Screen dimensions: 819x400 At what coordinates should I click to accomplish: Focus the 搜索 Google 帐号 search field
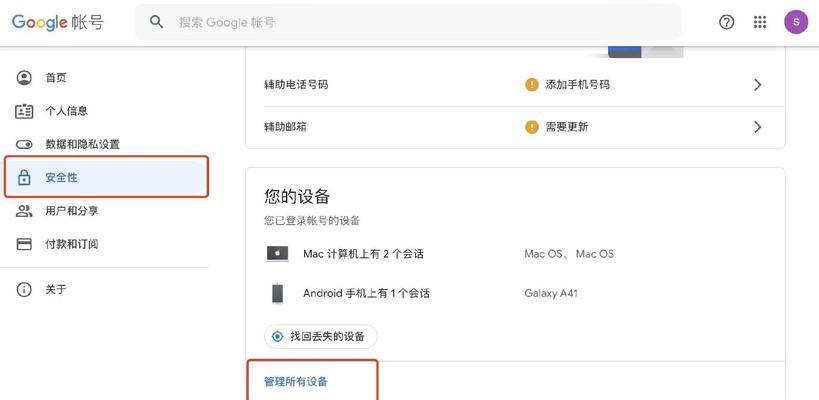coord(408,22)
